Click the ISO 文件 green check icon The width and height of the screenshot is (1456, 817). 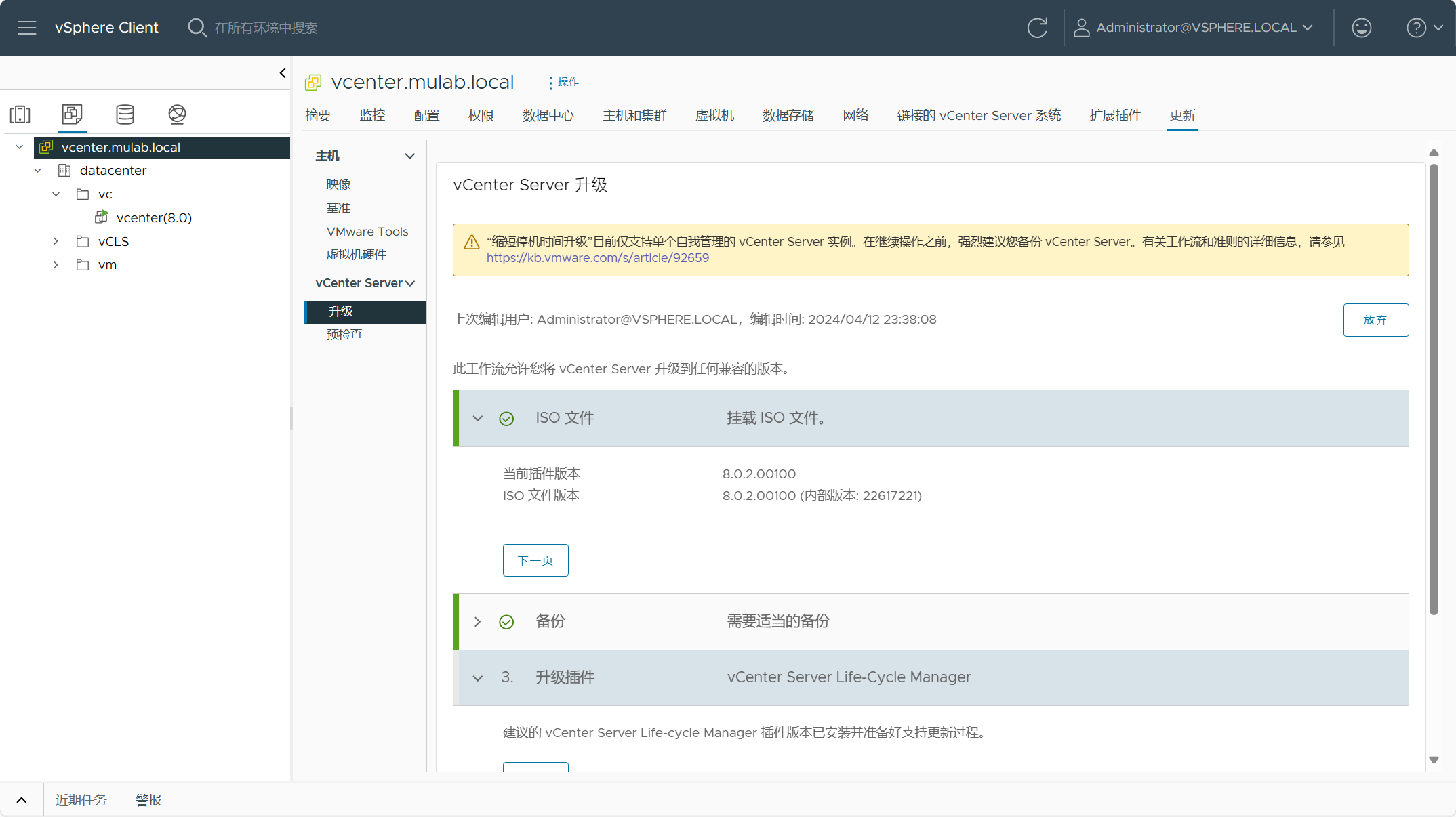(x=506, y=419)
